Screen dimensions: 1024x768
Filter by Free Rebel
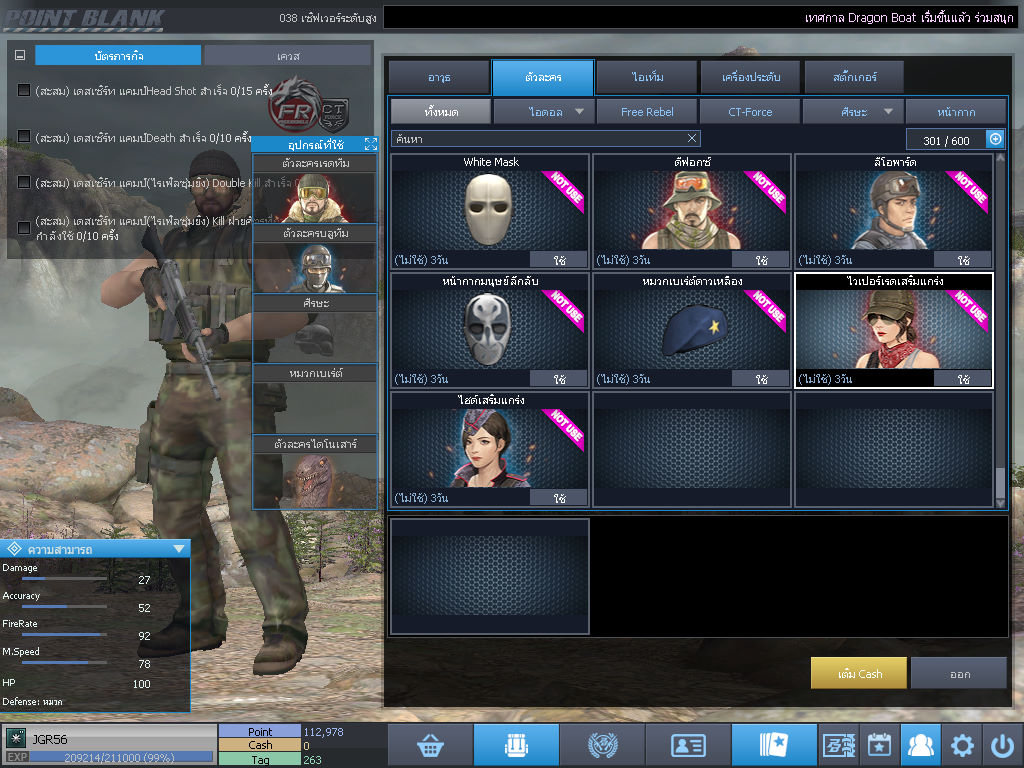(x=647, y=112)
